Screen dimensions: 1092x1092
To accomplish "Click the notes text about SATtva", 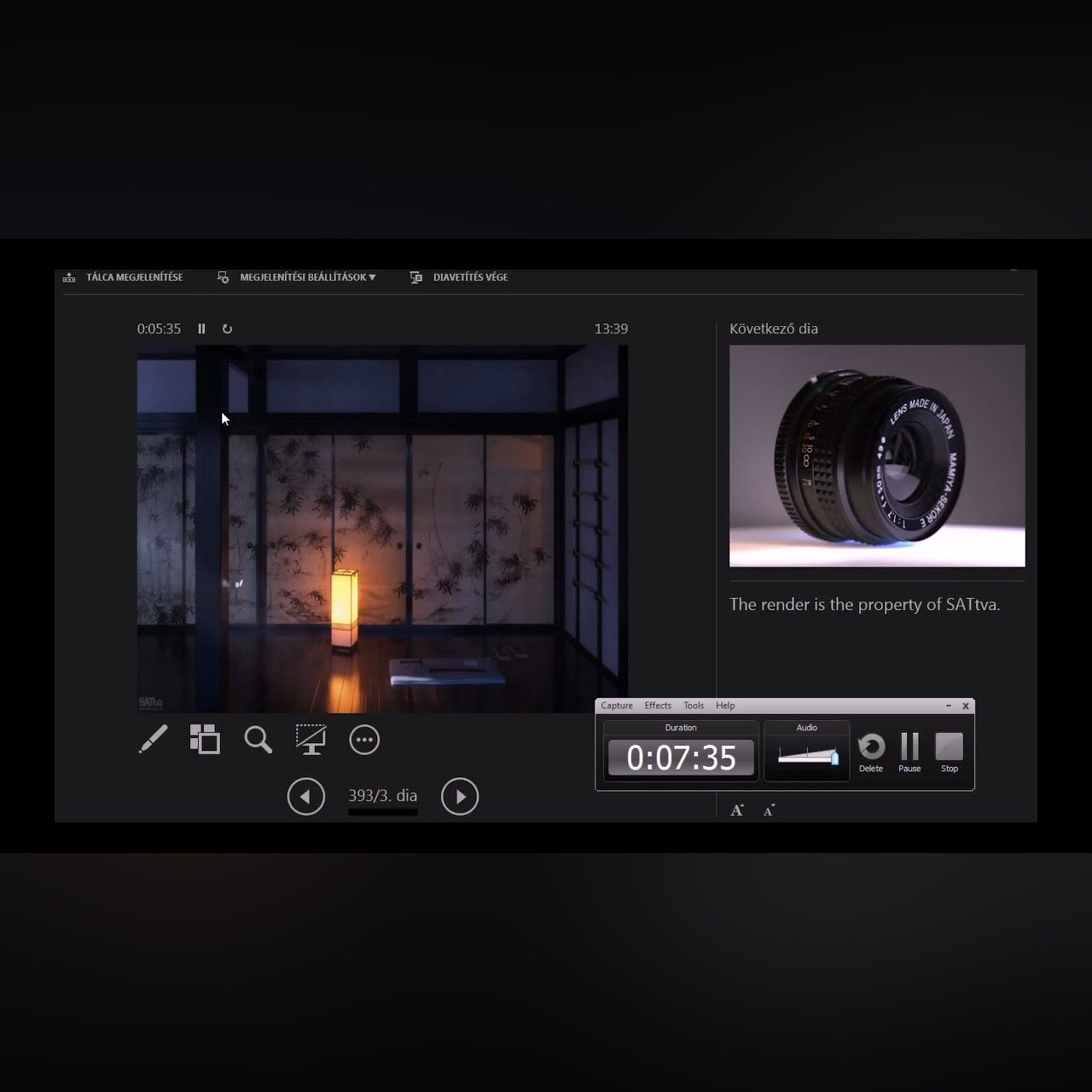I will coord(864,604).
